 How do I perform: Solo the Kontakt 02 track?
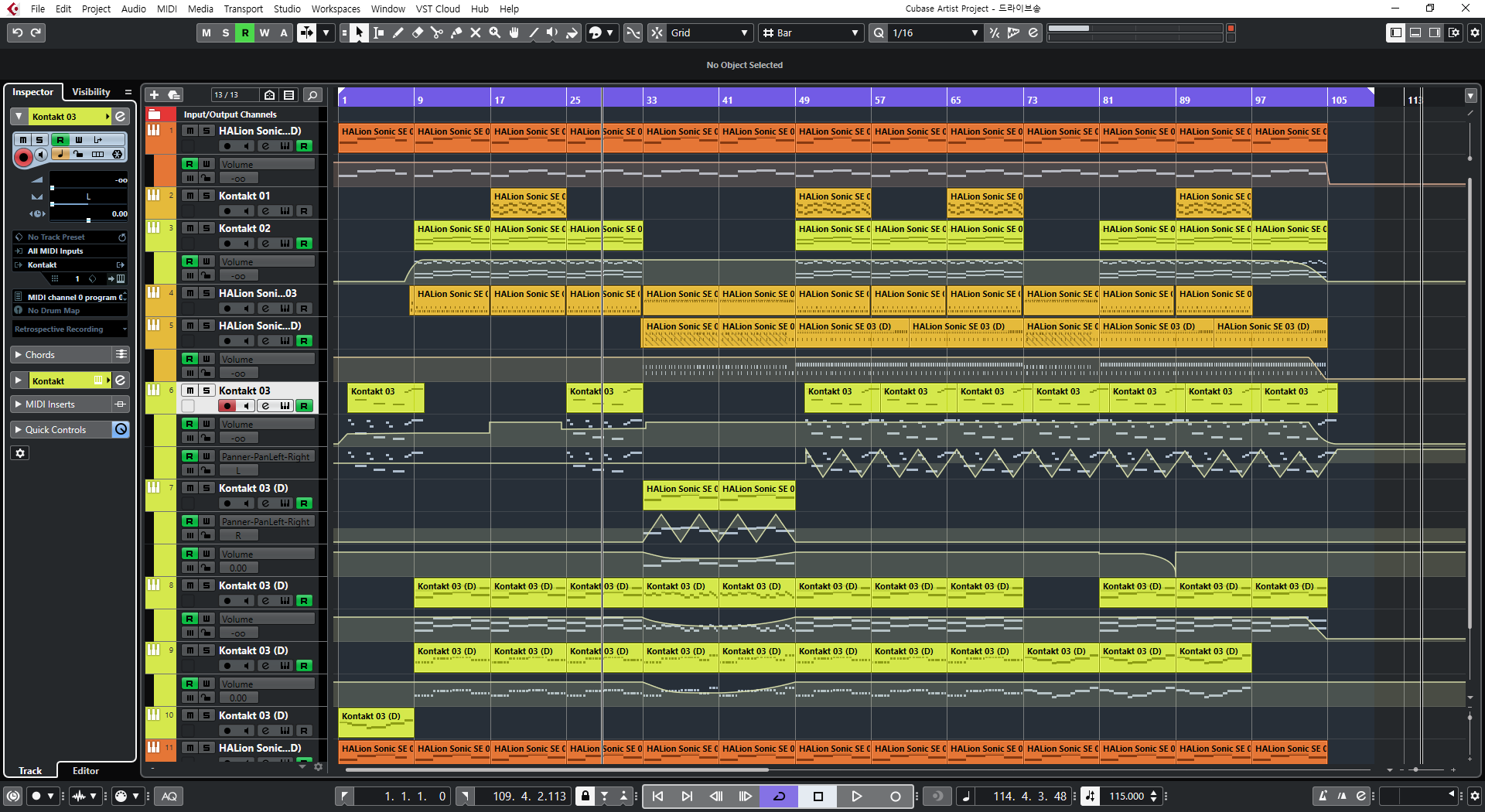(207, 228)
